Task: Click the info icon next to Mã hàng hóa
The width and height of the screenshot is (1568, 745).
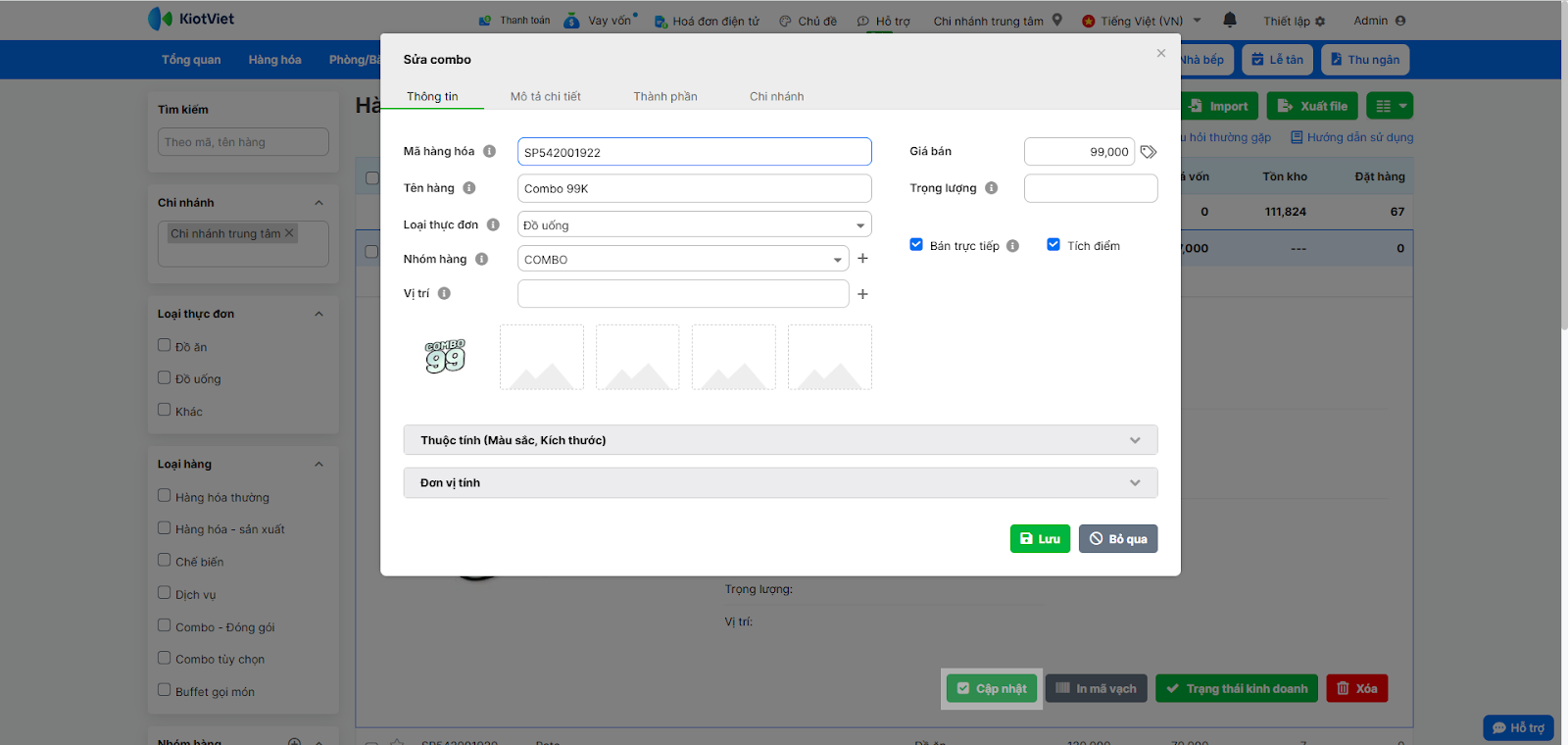Action: (x=489, y=151)
